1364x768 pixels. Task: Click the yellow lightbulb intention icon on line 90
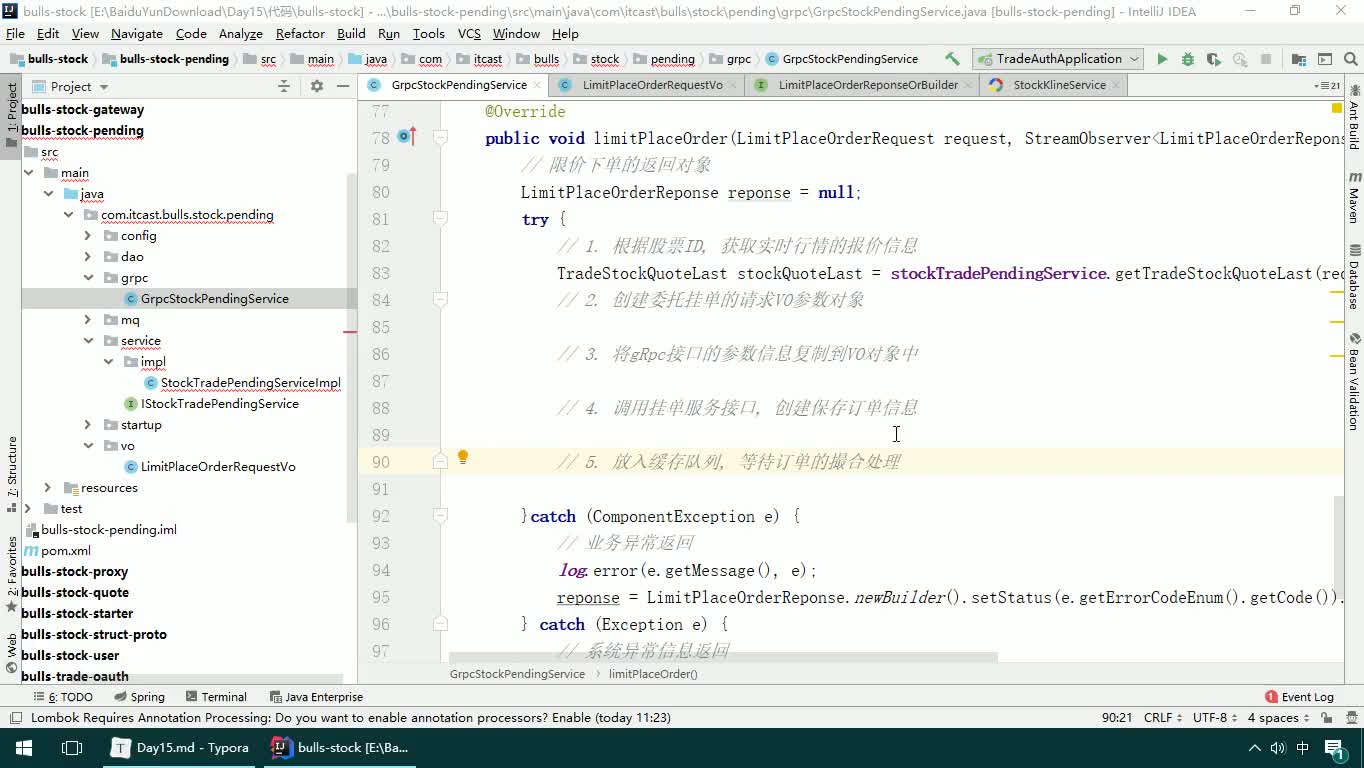[x=463, y=457]
